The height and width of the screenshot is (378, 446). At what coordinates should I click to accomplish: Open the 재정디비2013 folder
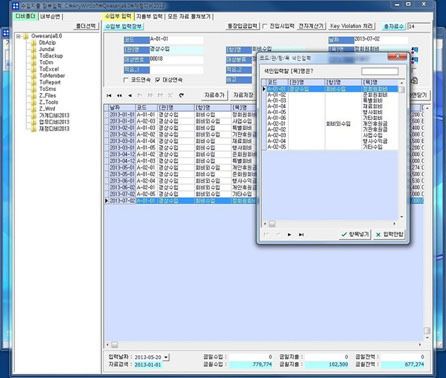54,129
